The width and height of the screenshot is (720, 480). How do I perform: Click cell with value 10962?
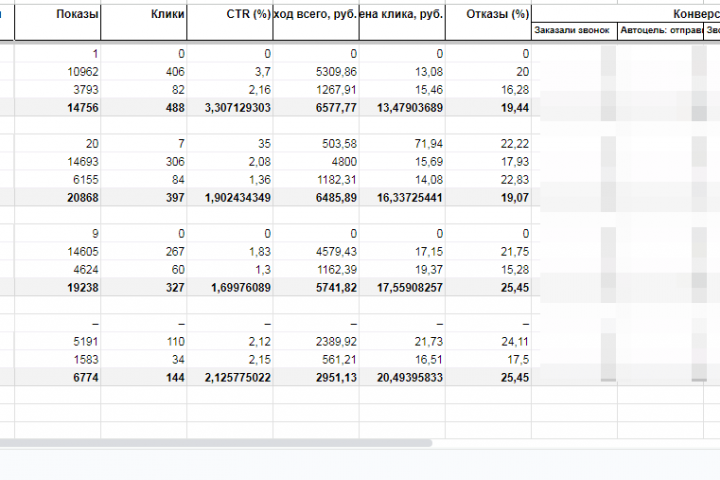coord(57,72)
